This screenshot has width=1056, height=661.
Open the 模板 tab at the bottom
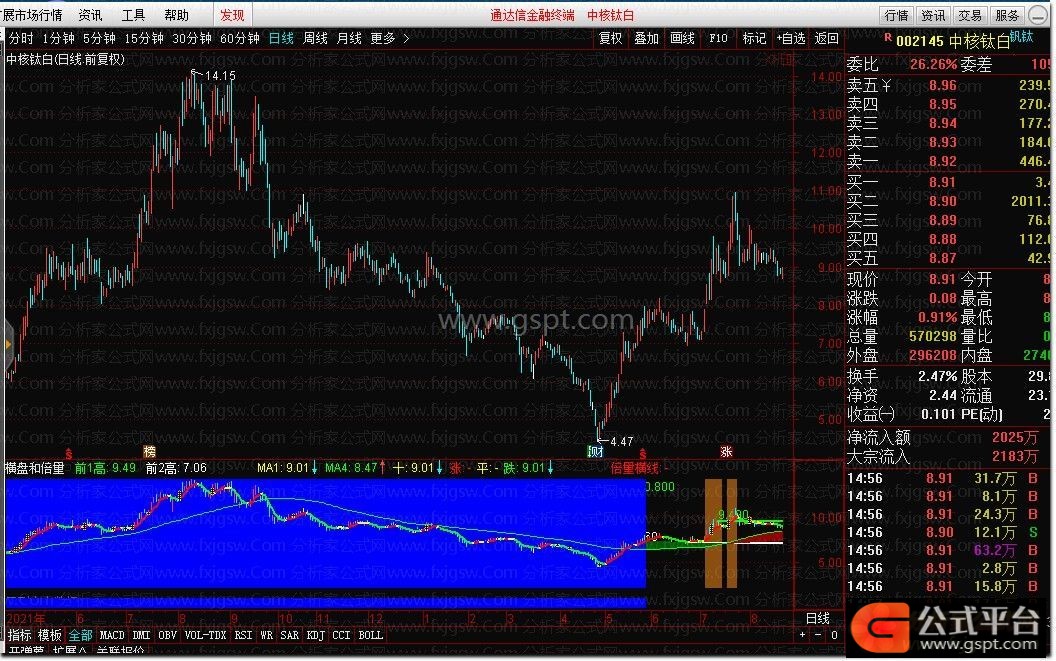(x=50, y=635)
